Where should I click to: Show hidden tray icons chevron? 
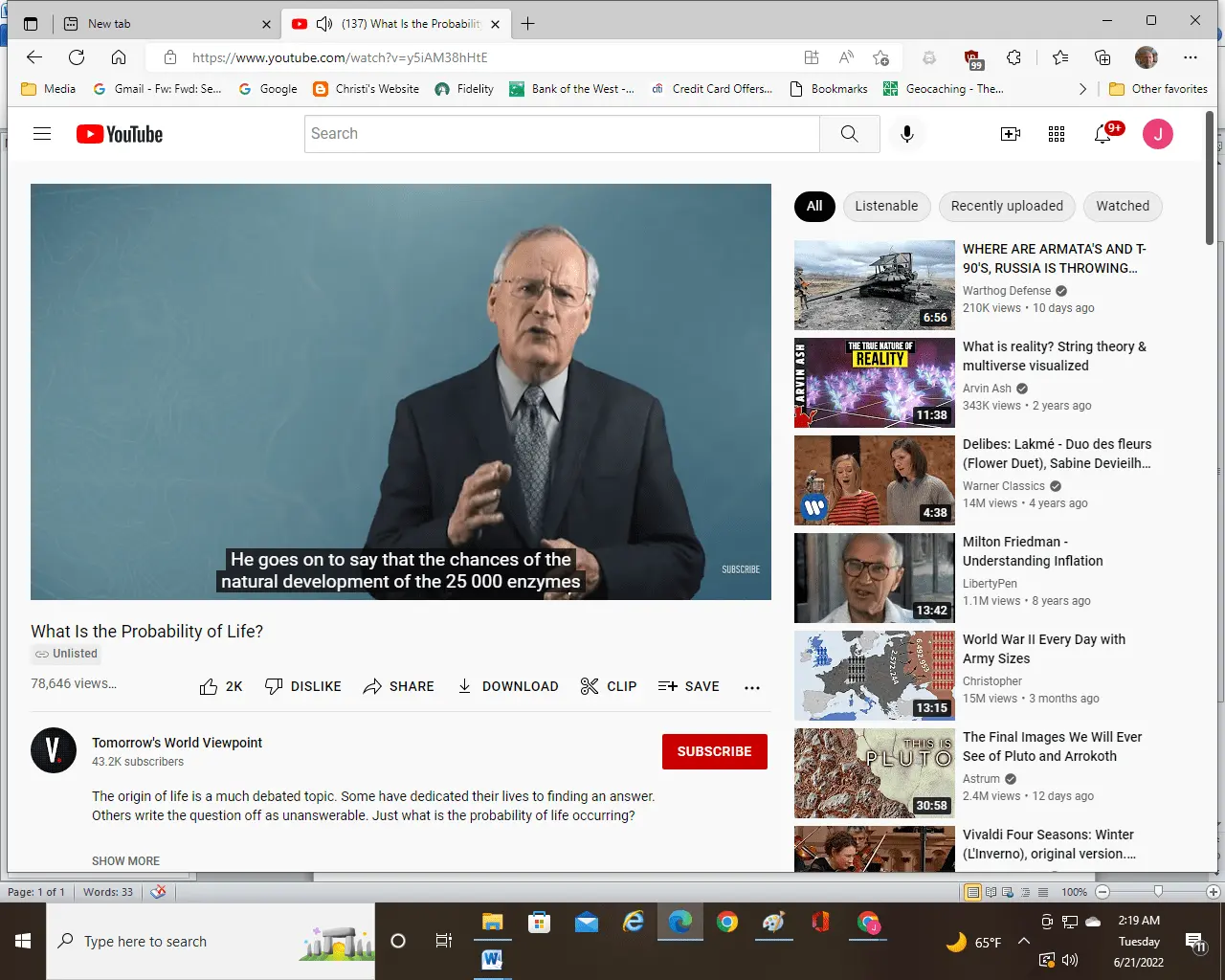[1023, 942]
